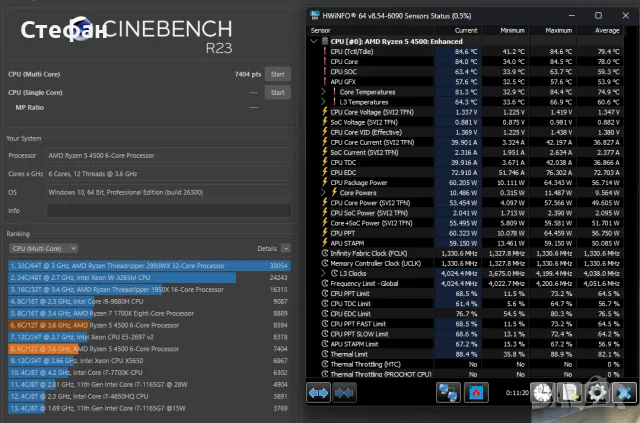The image size is (640, 423).
Task: Click the CPU chip icon next to AMD Ryzen 5 4500
Action: pos(325,41)
